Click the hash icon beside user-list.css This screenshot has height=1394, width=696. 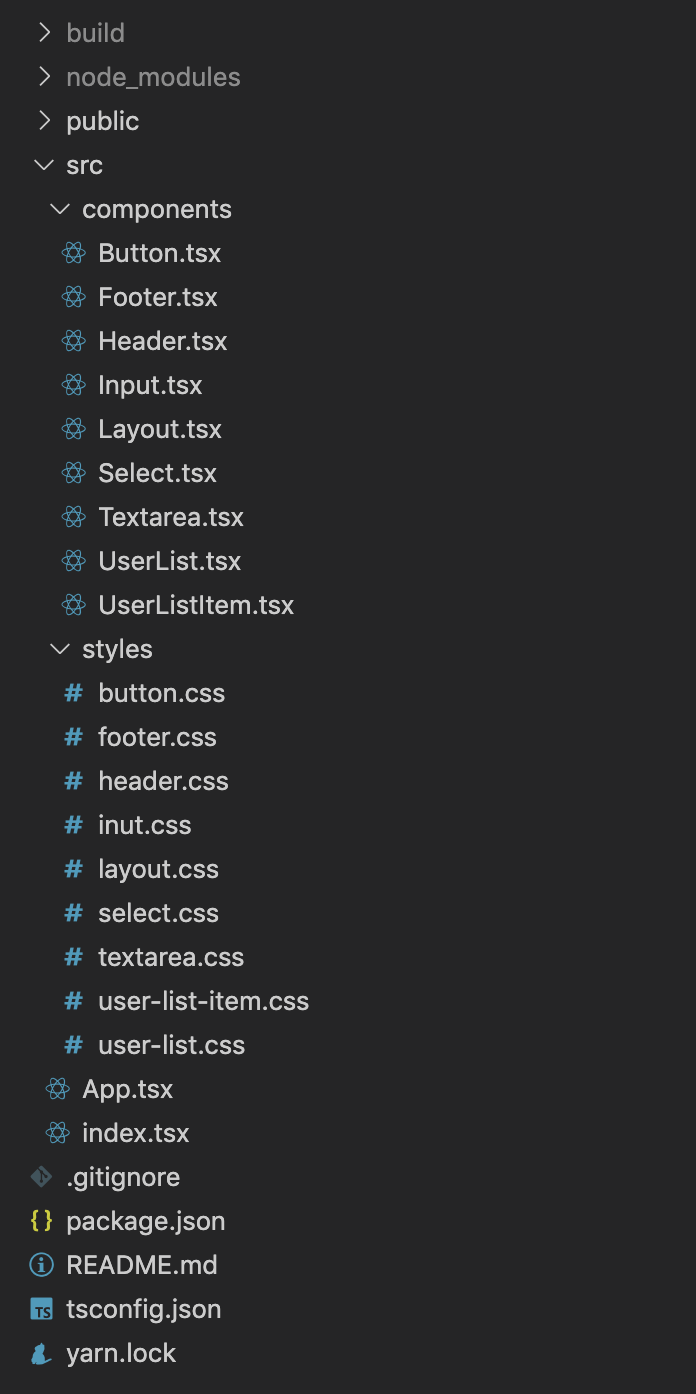[x=73, y=1045]
